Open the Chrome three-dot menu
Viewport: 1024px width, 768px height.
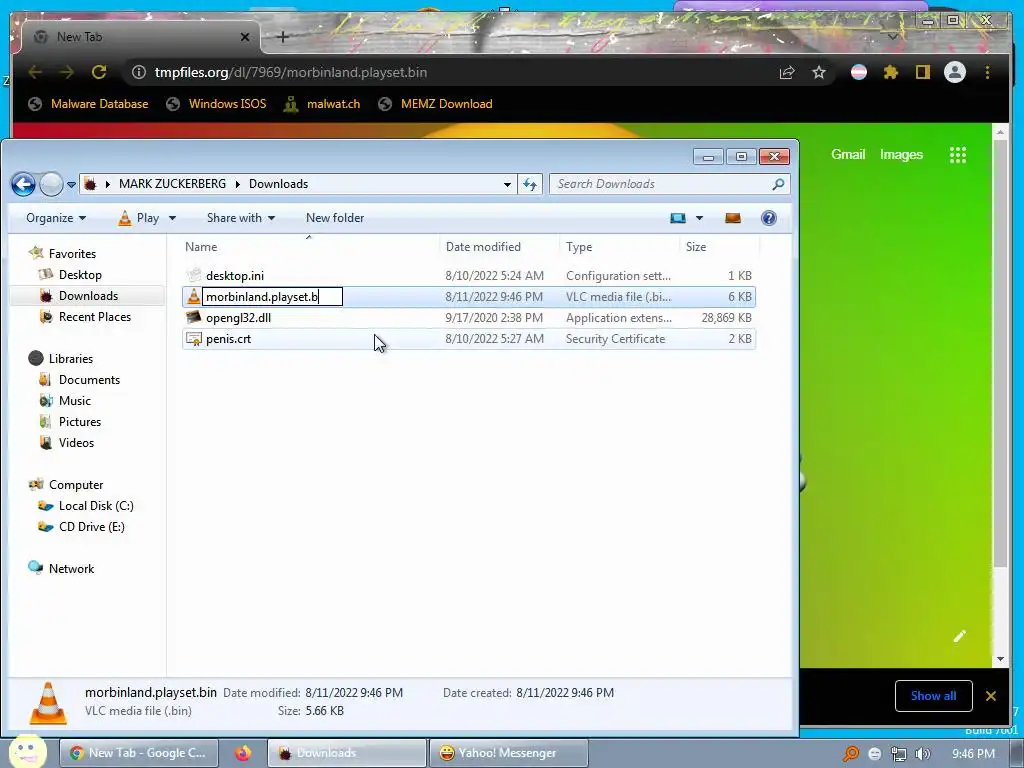(987, 72)
